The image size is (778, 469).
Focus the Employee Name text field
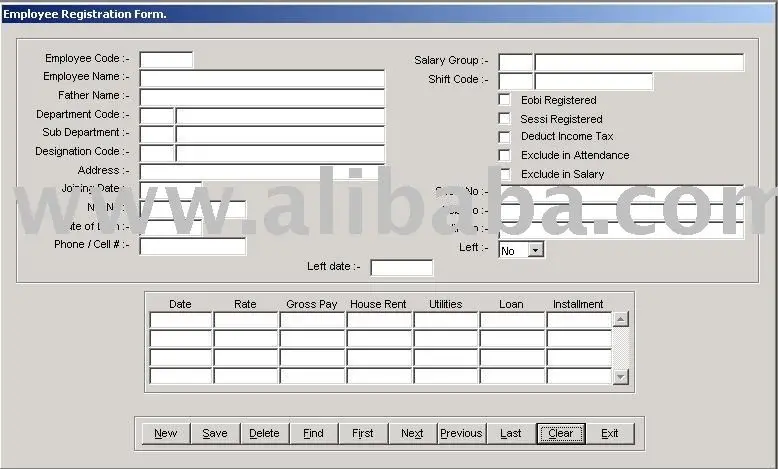pyautogui.click(x=262, y=78)
